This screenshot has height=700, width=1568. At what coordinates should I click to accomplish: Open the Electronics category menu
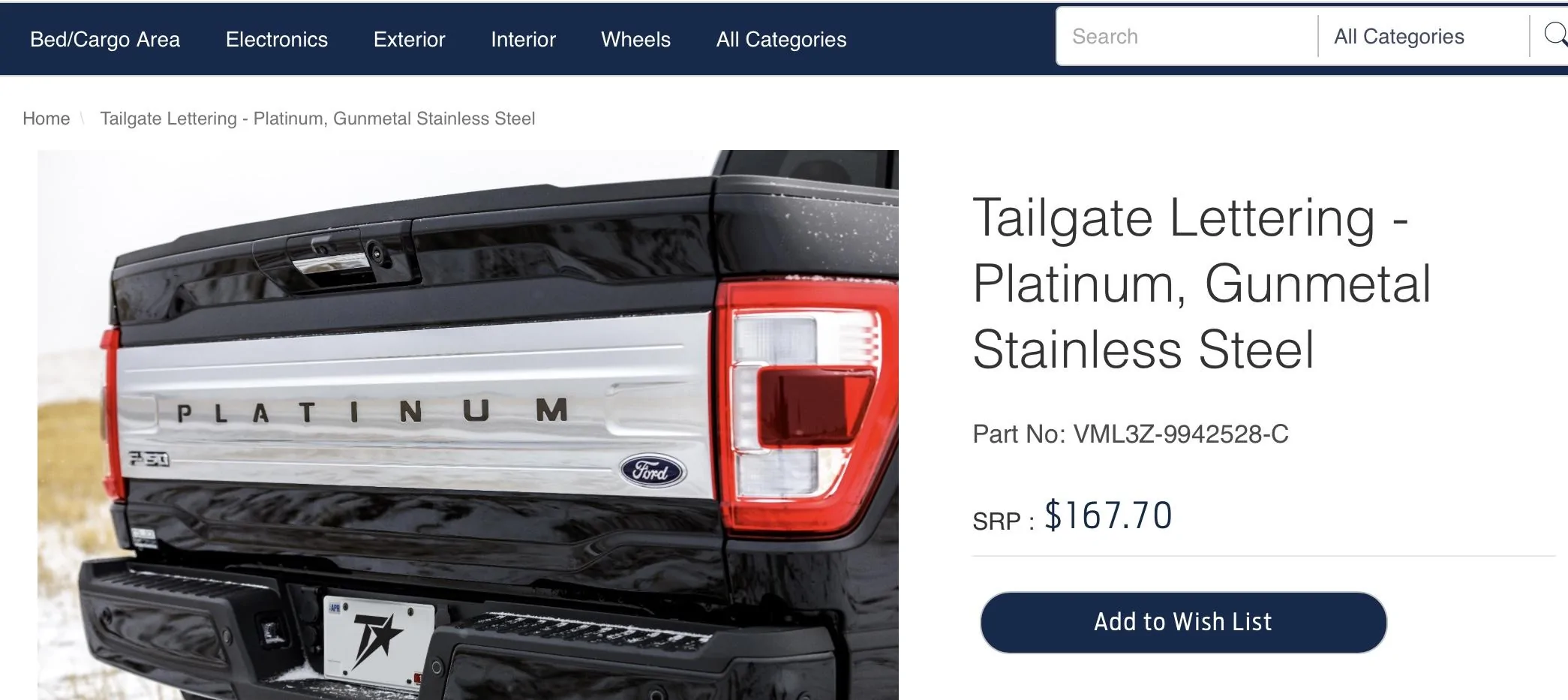click(276, 39)
